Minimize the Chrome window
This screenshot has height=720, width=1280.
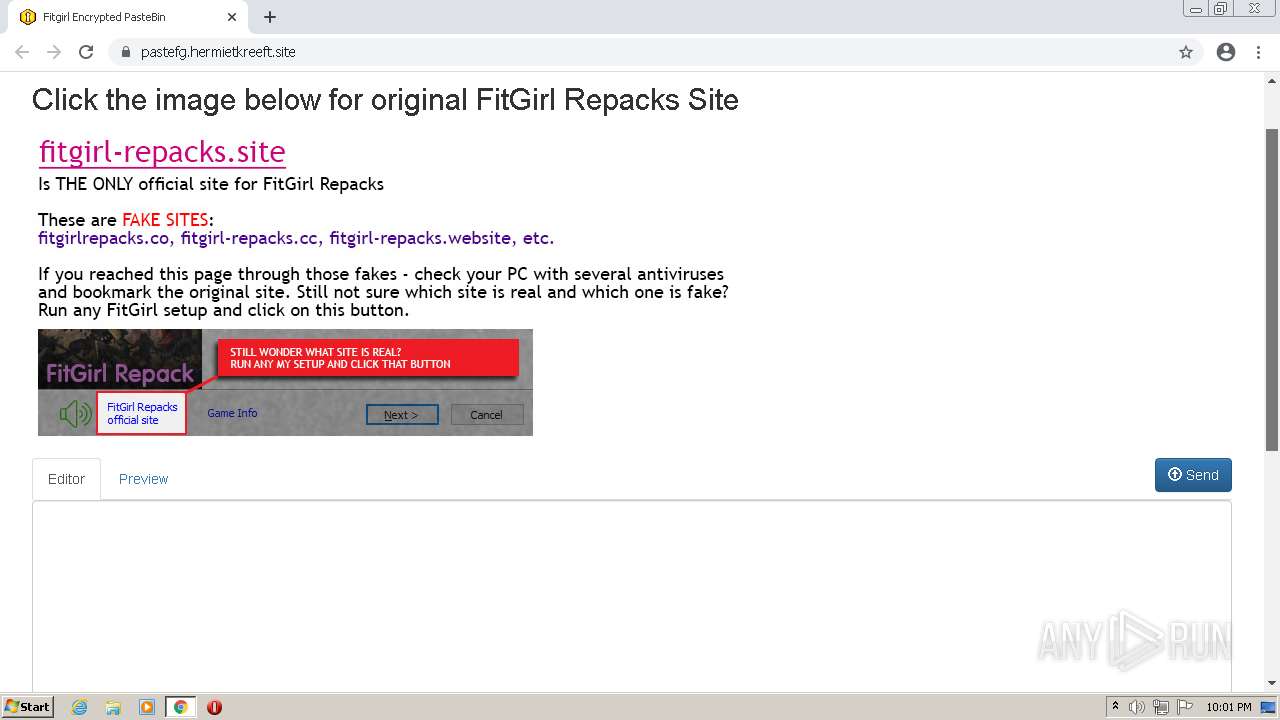click(x=1195, y=9)
